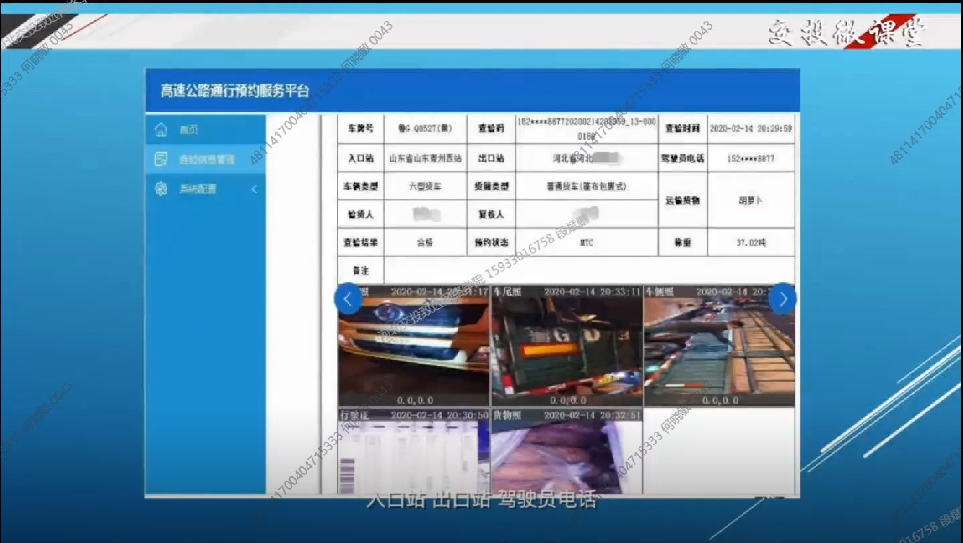This screenshot has width=963, height=543.
Task: Click the 入口站 label cell
Action: pos(361,158)
